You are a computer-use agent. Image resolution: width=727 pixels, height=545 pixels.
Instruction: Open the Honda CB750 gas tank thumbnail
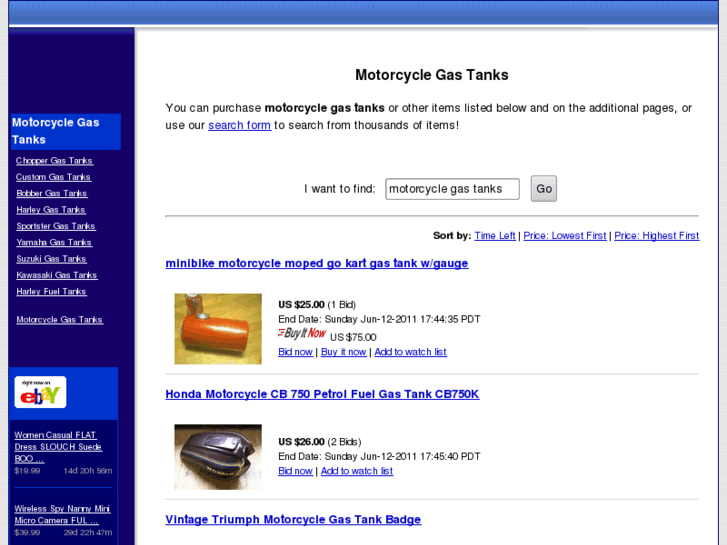click(x=218, y=457)
